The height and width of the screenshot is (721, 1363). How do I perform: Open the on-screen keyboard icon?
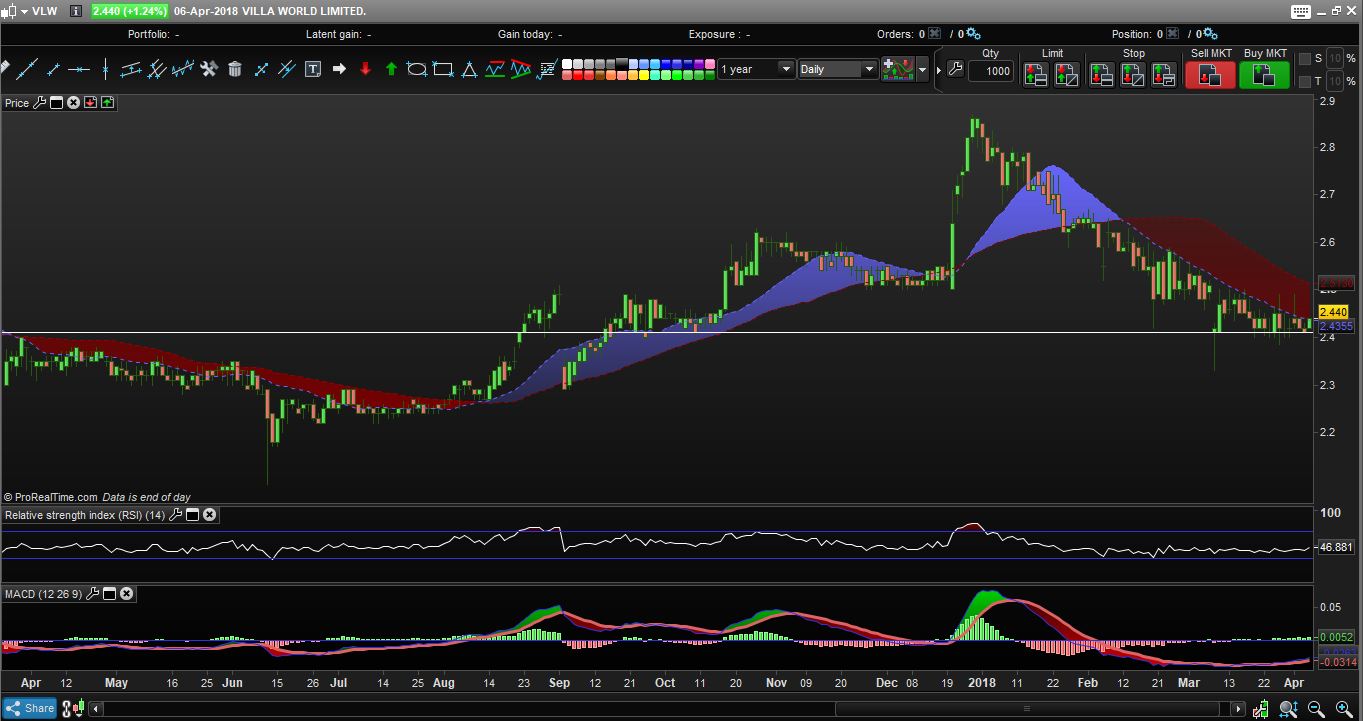(1300, 11)
